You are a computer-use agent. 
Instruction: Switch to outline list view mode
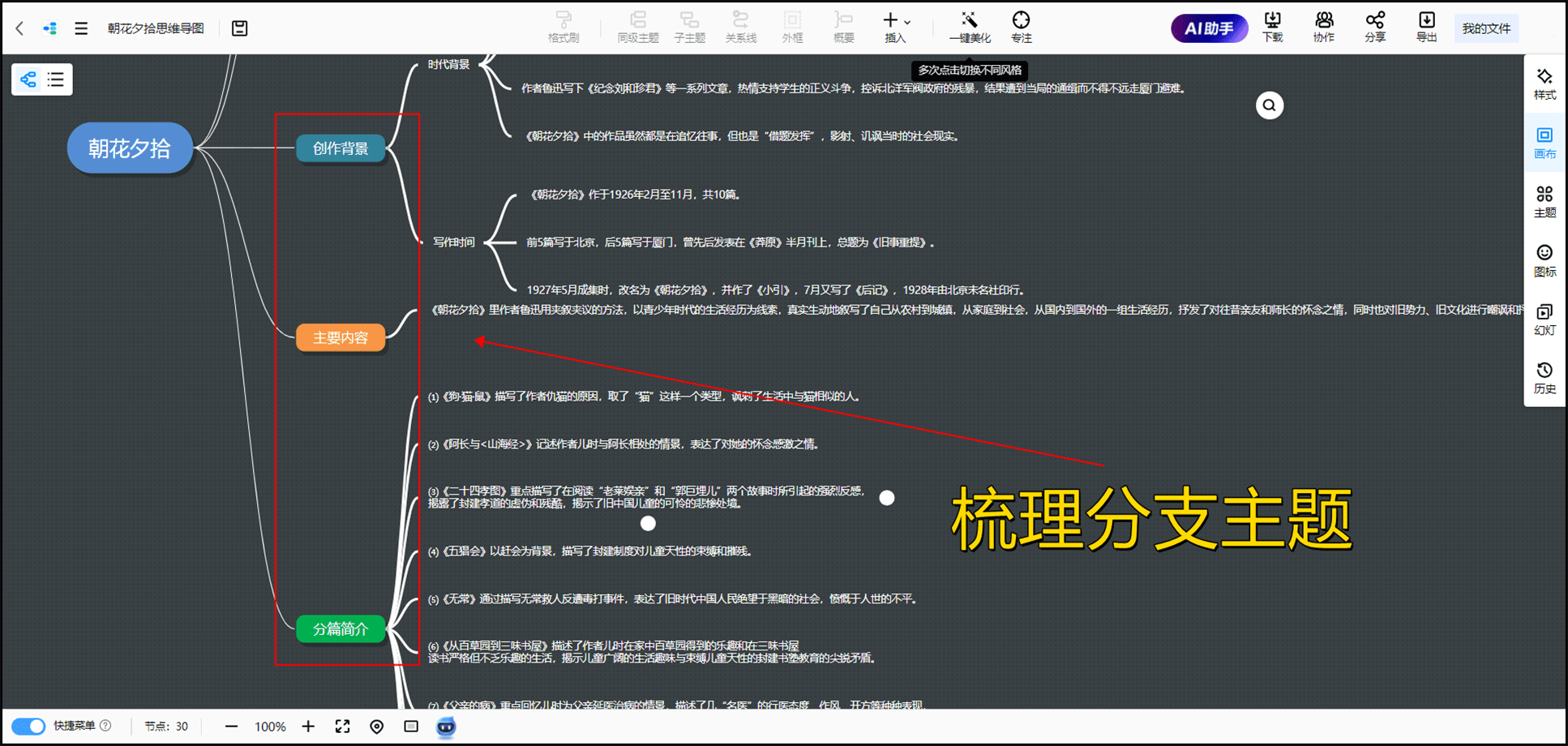pyautogui.click(x=56, y=79)
